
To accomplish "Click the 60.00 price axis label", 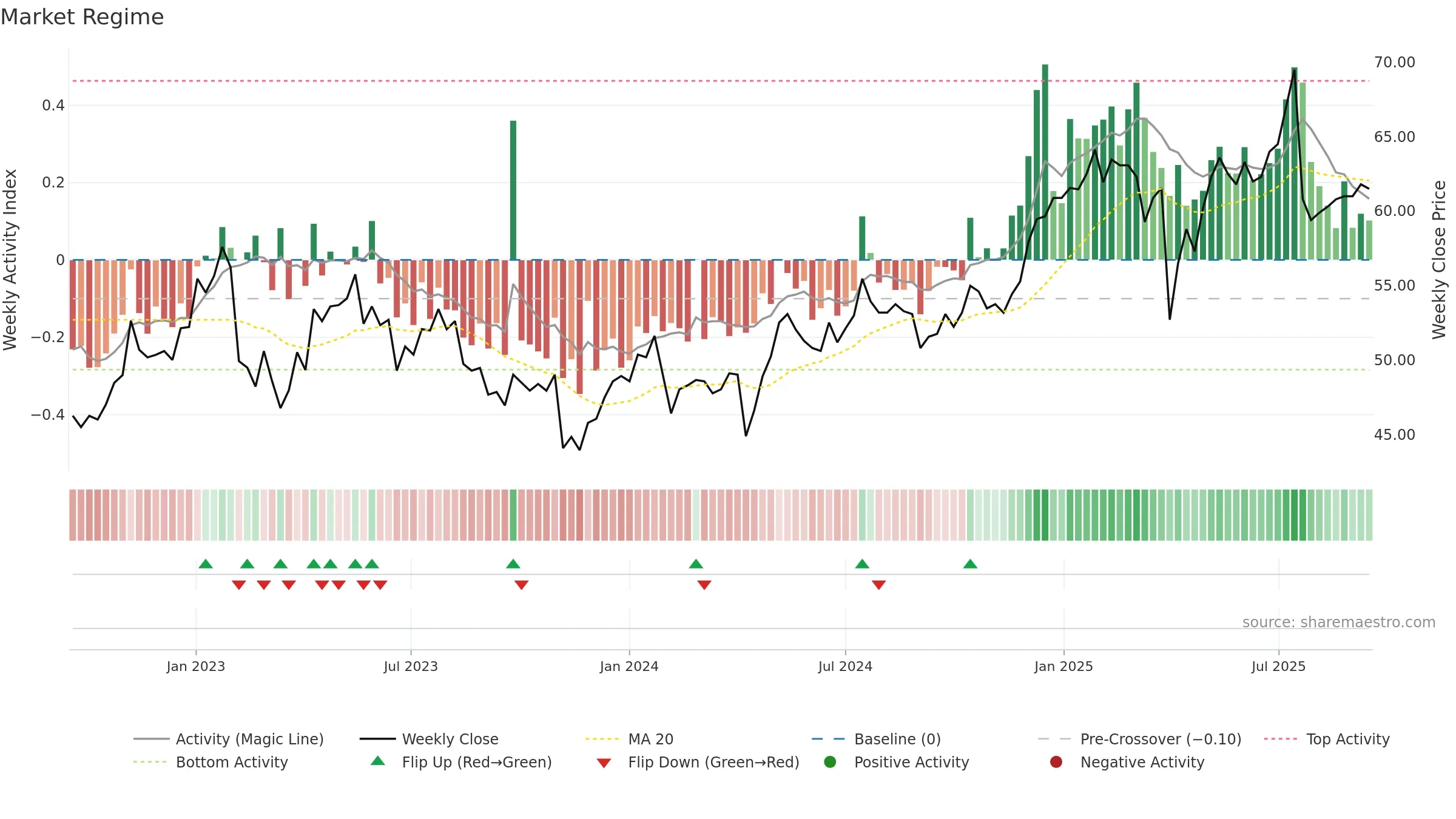I will pyautogui.click(x=1394, y=211).
